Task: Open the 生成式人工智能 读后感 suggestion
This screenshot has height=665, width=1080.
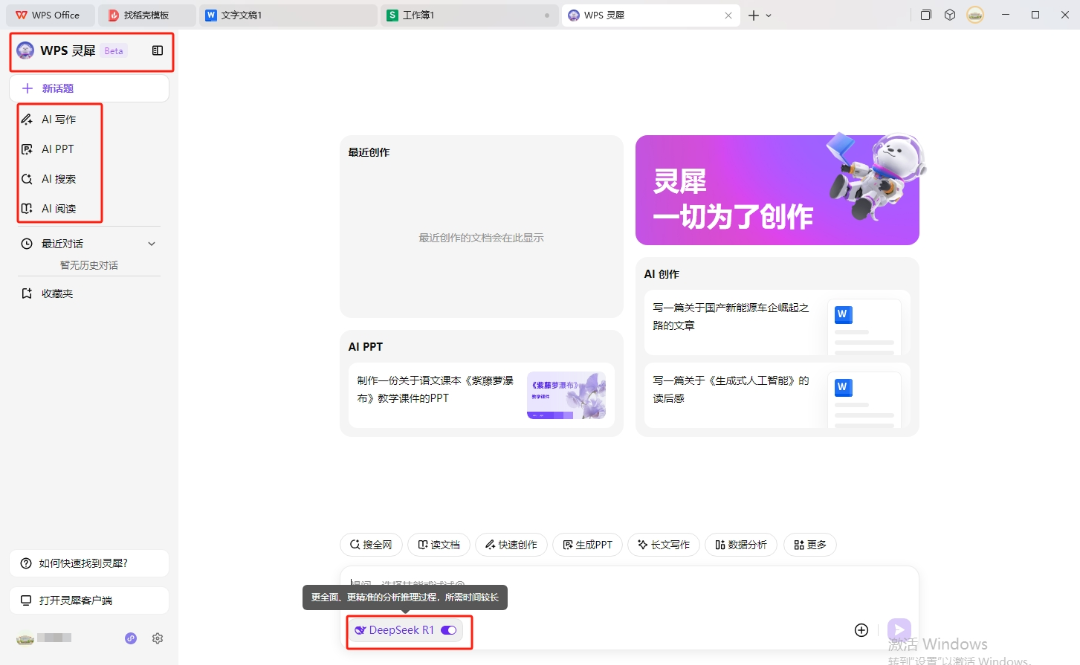Action: click(x=777, y=396)
